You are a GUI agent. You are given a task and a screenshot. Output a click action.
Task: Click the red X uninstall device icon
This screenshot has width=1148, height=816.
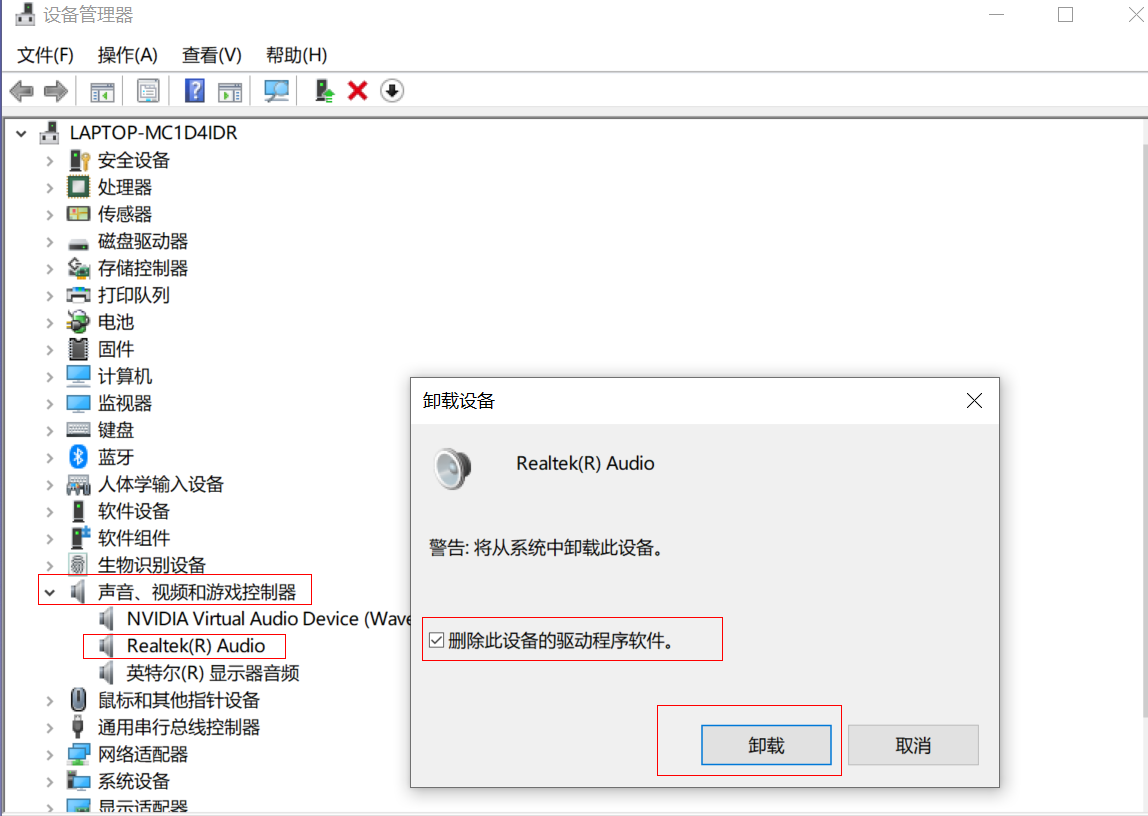(357, 91)
